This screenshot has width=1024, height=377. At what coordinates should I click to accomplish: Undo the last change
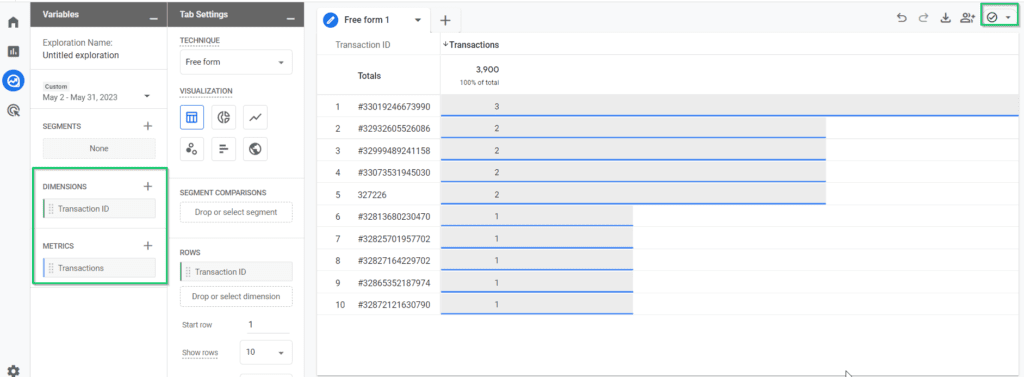(x=902, y=18)
